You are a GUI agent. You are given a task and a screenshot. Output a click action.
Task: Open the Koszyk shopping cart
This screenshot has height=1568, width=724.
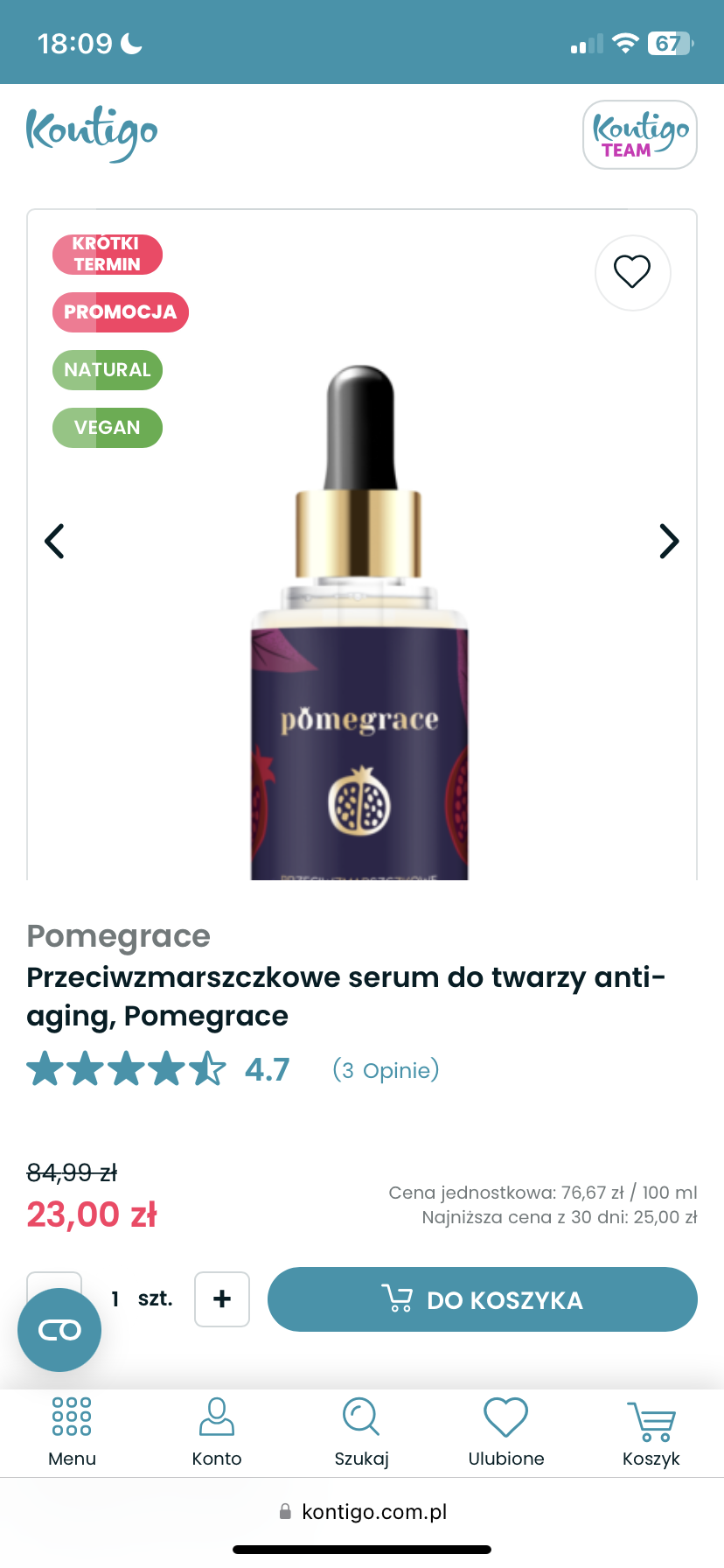pyautogui.click(x=651, y=1432)
